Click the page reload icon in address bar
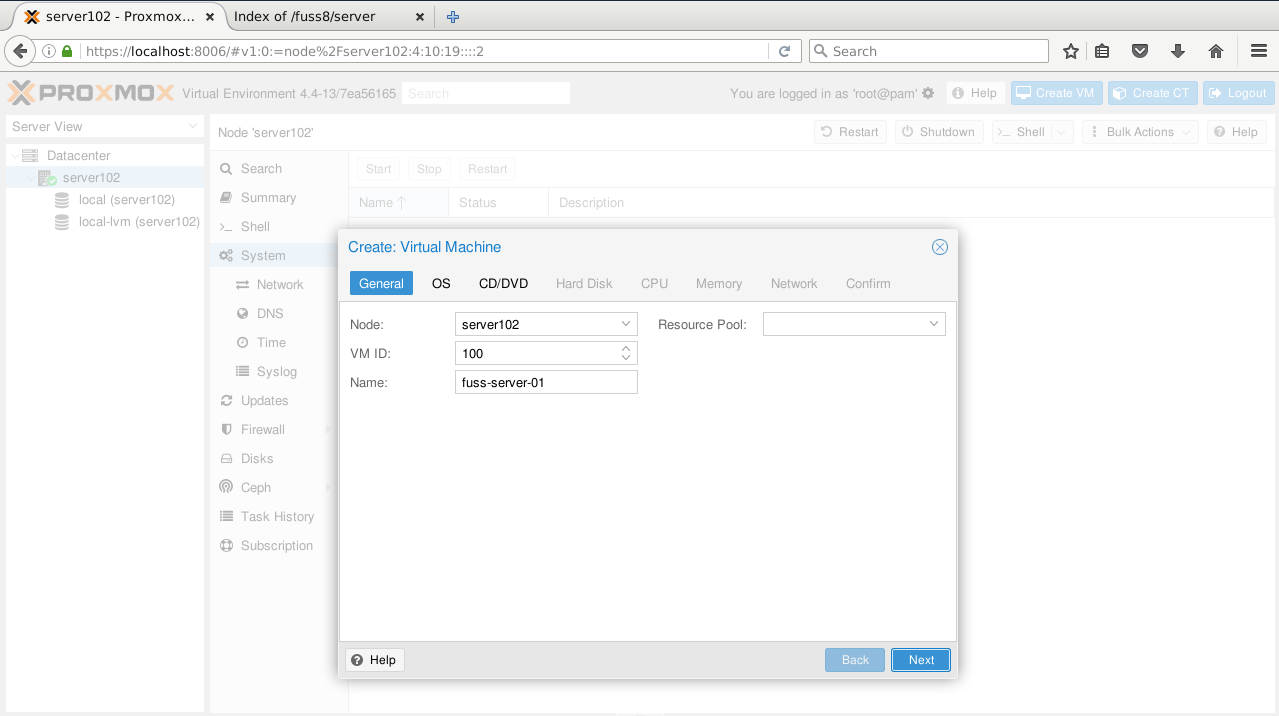The width and height of the screenshot is (1279, 716). [x=785, y=51]
